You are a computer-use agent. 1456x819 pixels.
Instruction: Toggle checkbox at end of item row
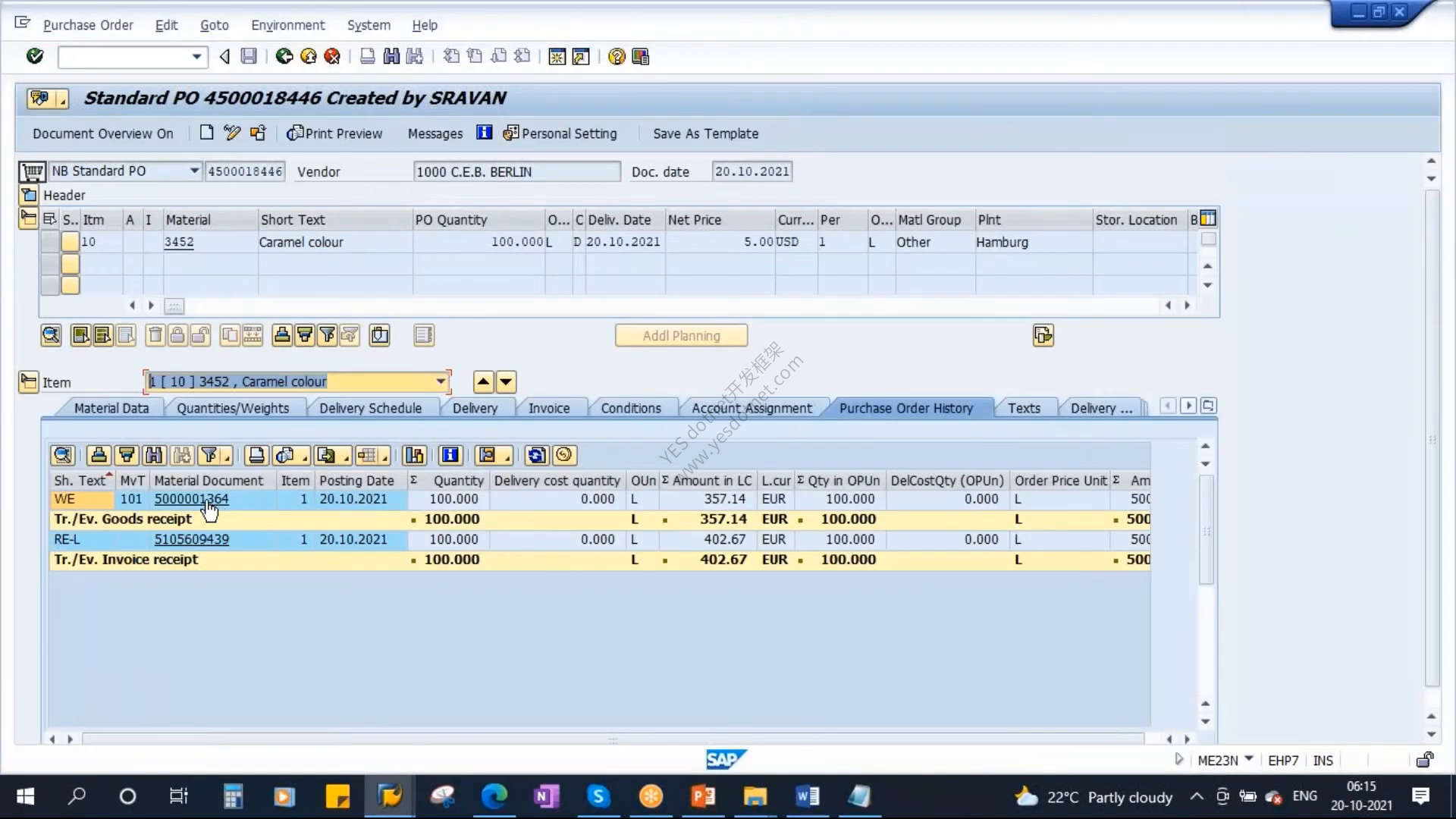click(1209, 240)
